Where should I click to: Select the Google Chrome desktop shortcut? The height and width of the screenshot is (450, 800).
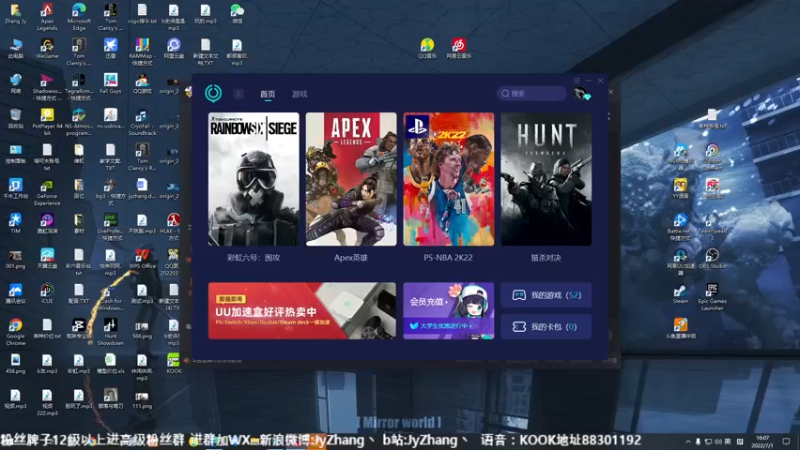pyautogui.click(x=15, y=332)
